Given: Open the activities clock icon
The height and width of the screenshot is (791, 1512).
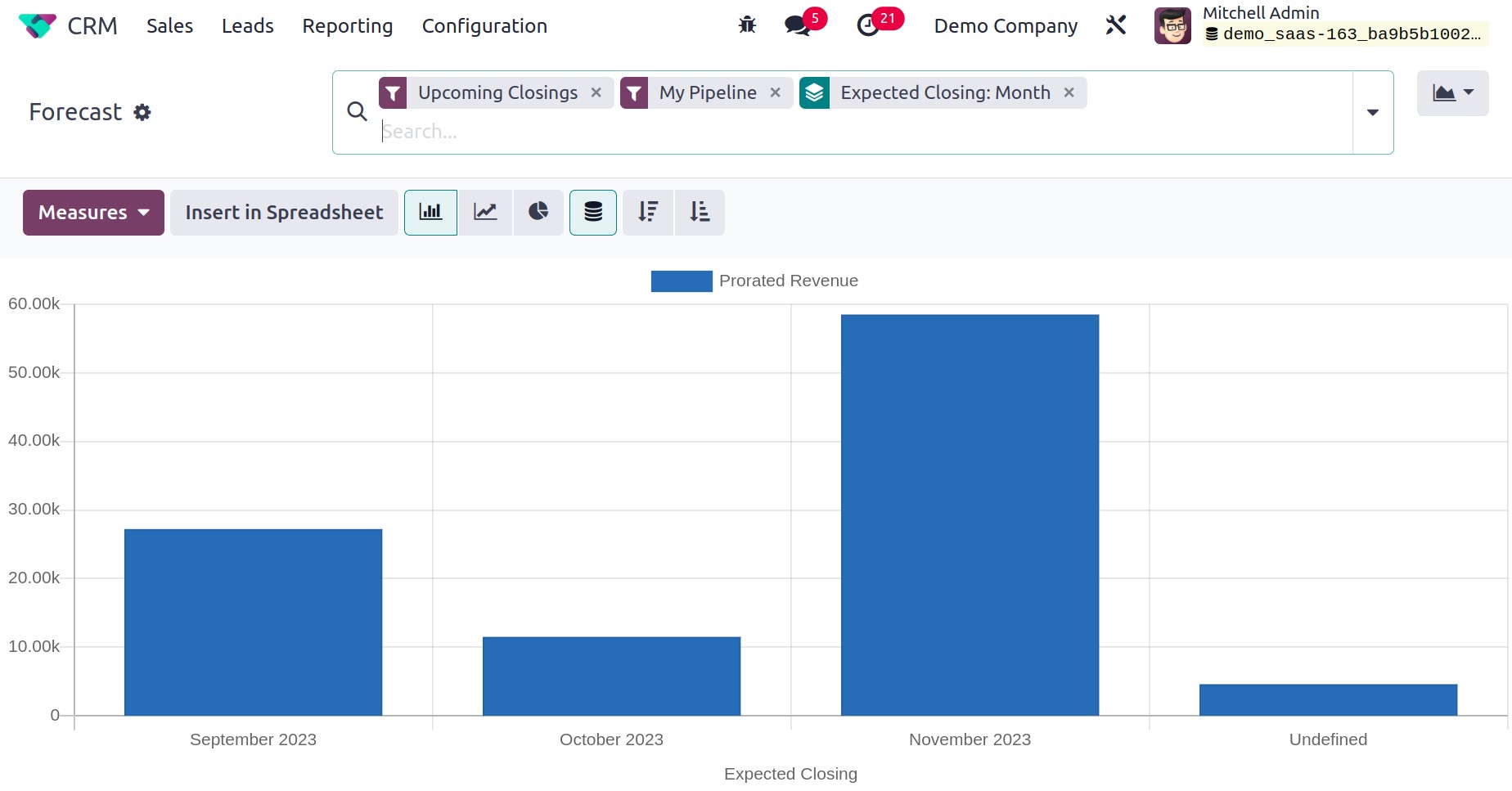Looking at the screenshot, I should pos(868,25).
